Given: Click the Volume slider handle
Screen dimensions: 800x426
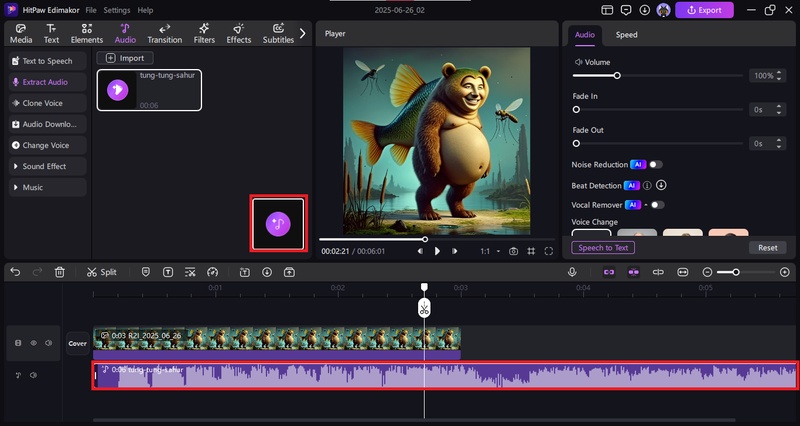Looking at the screenshot, I should (x=617, y=76).
